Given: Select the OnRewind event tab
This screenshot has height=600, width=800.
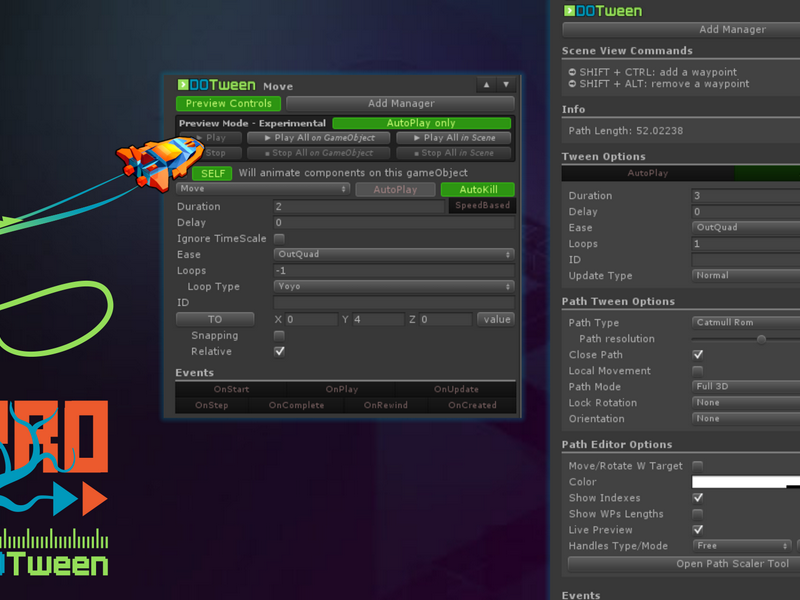Looking at the screenshot, I should 386,405.
